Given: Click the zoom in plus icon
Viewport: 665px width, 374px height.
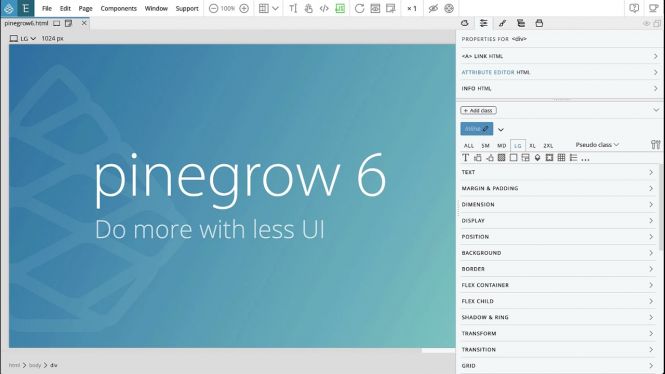Looking at the screenshot, I should [244, 8].
